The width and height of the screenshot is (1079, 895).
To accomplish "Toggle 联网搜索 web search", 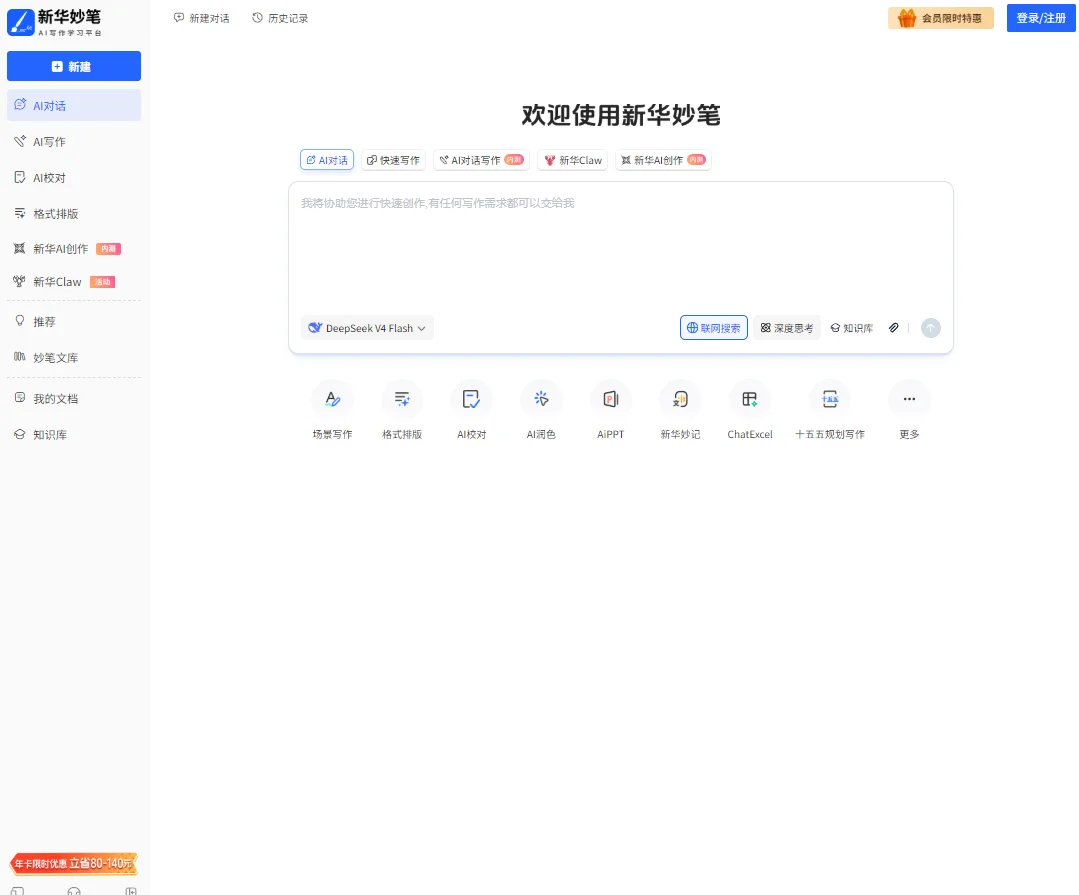I will 714,328.
